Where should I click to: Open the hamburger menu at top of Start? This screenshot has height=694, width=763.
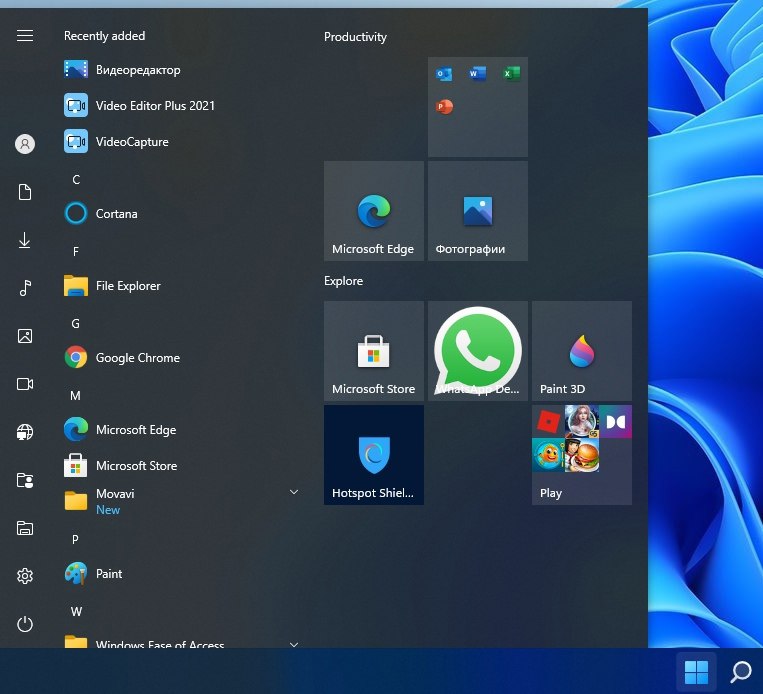25,36
